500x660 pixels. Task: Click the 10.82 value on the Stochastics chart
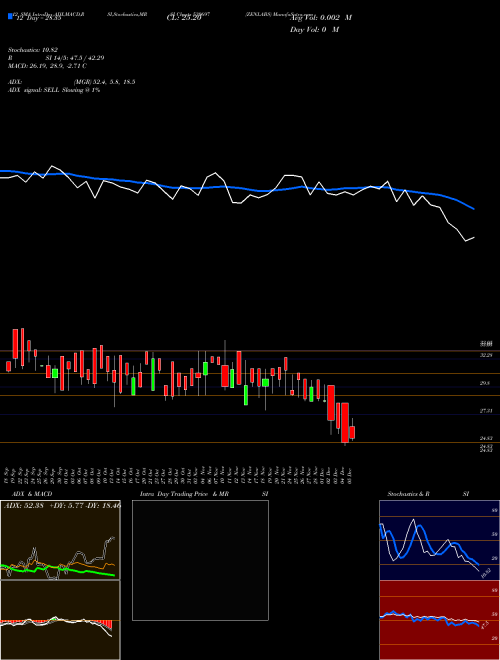pyautogui.click(x=486, y=572)
